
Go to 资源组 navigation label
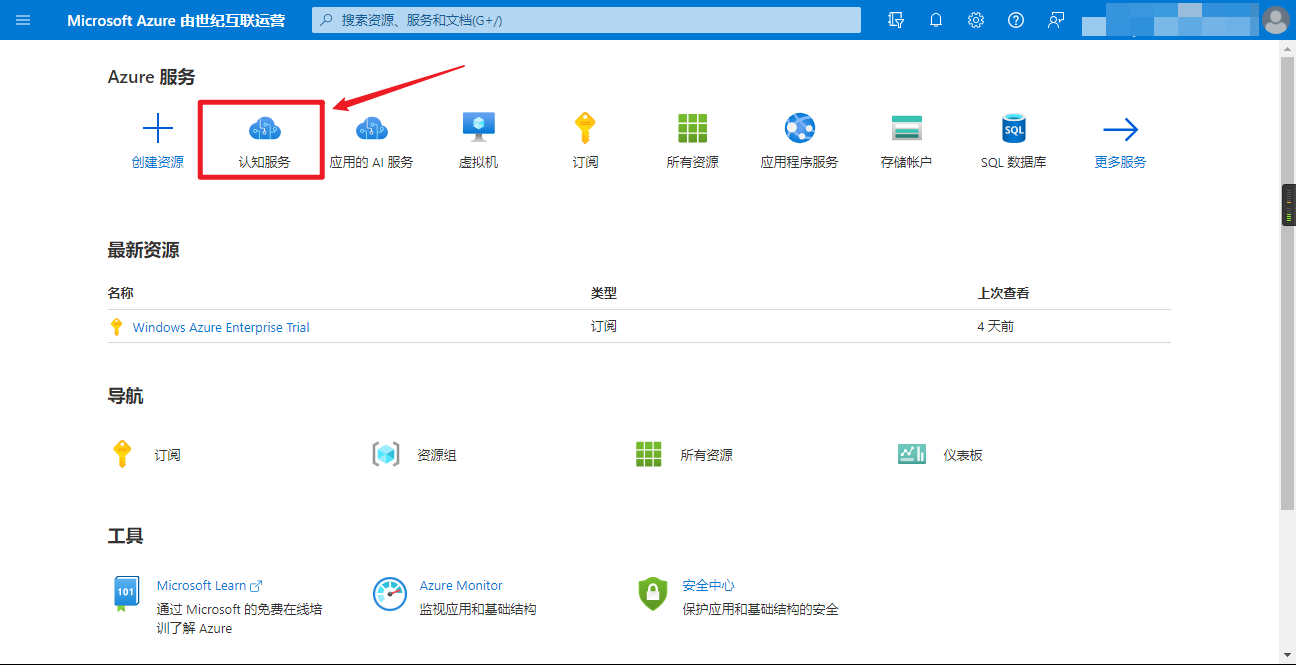point(437,455)
